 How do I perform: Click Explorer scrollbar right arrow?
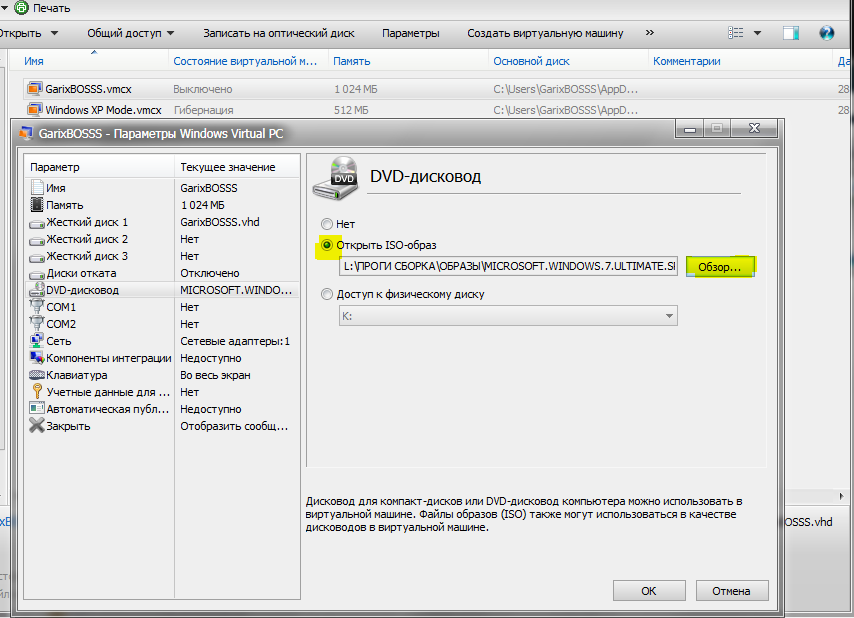pos(841,496)
